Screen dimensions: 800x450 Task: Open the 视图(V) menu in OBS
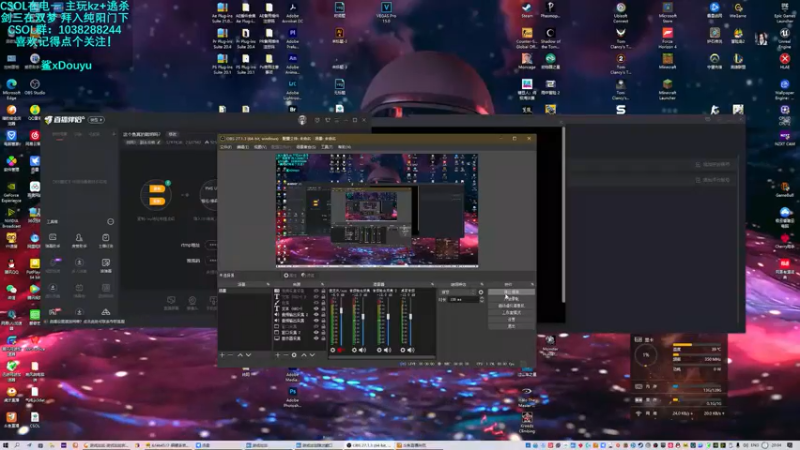click(x=260, y=147)
